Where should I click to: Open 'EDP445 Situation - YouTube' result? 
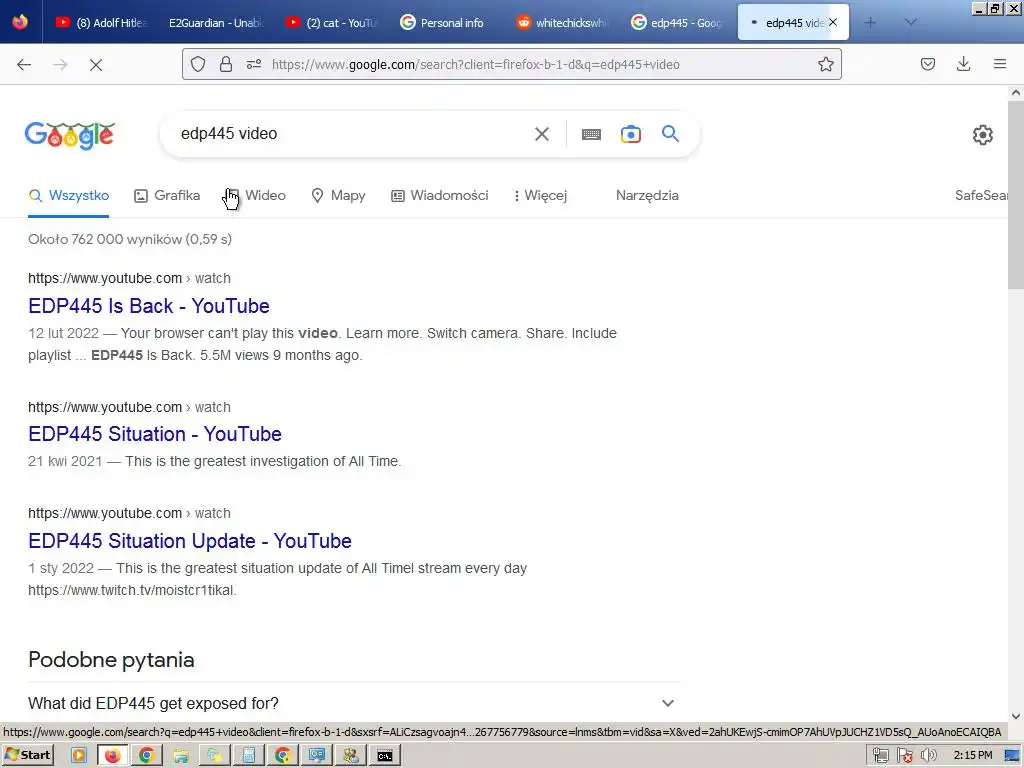tap(155, 434)
